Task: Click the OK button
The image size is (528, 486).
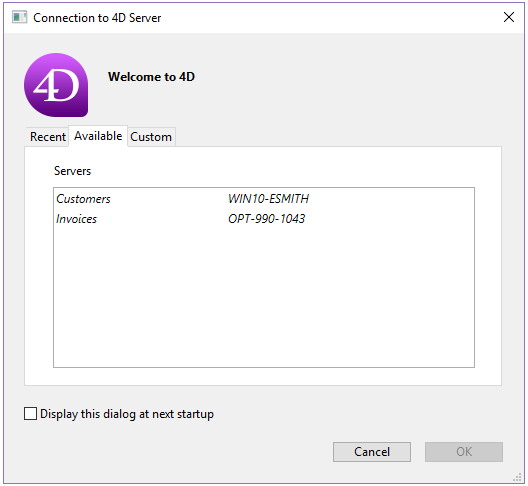Action: 464,452
